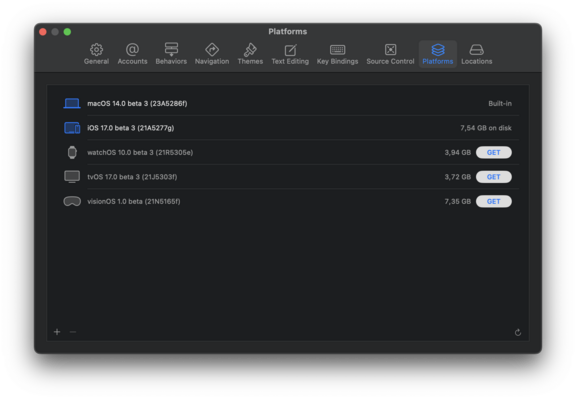Viewport: 576px width, 399px height.
Task: Get the tvOS 17.0 beta 3 platform
Action: click(493, 177)
